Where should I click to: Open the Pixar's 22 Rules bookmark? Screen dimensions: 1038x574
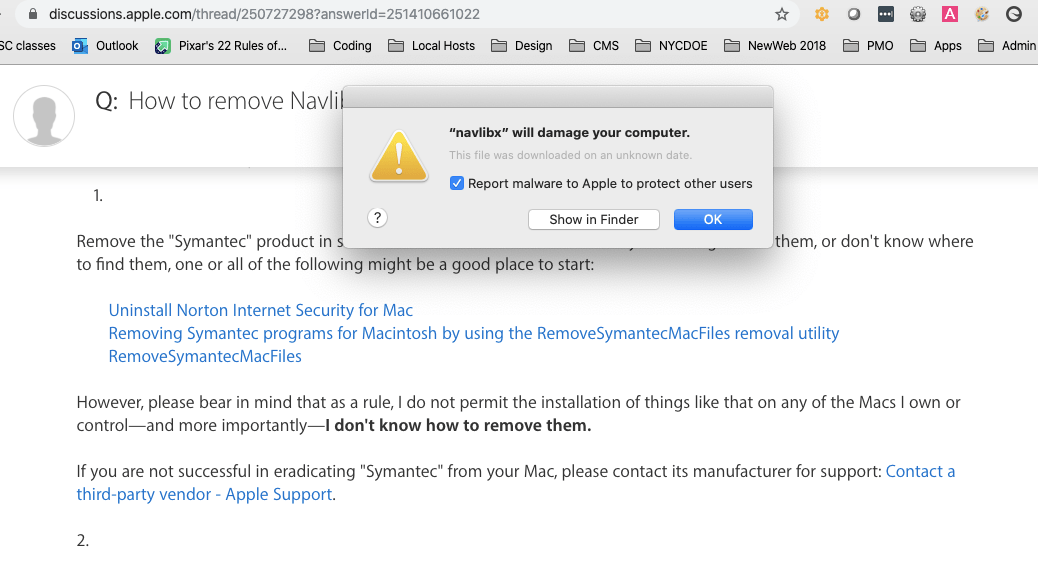[221, 46]
